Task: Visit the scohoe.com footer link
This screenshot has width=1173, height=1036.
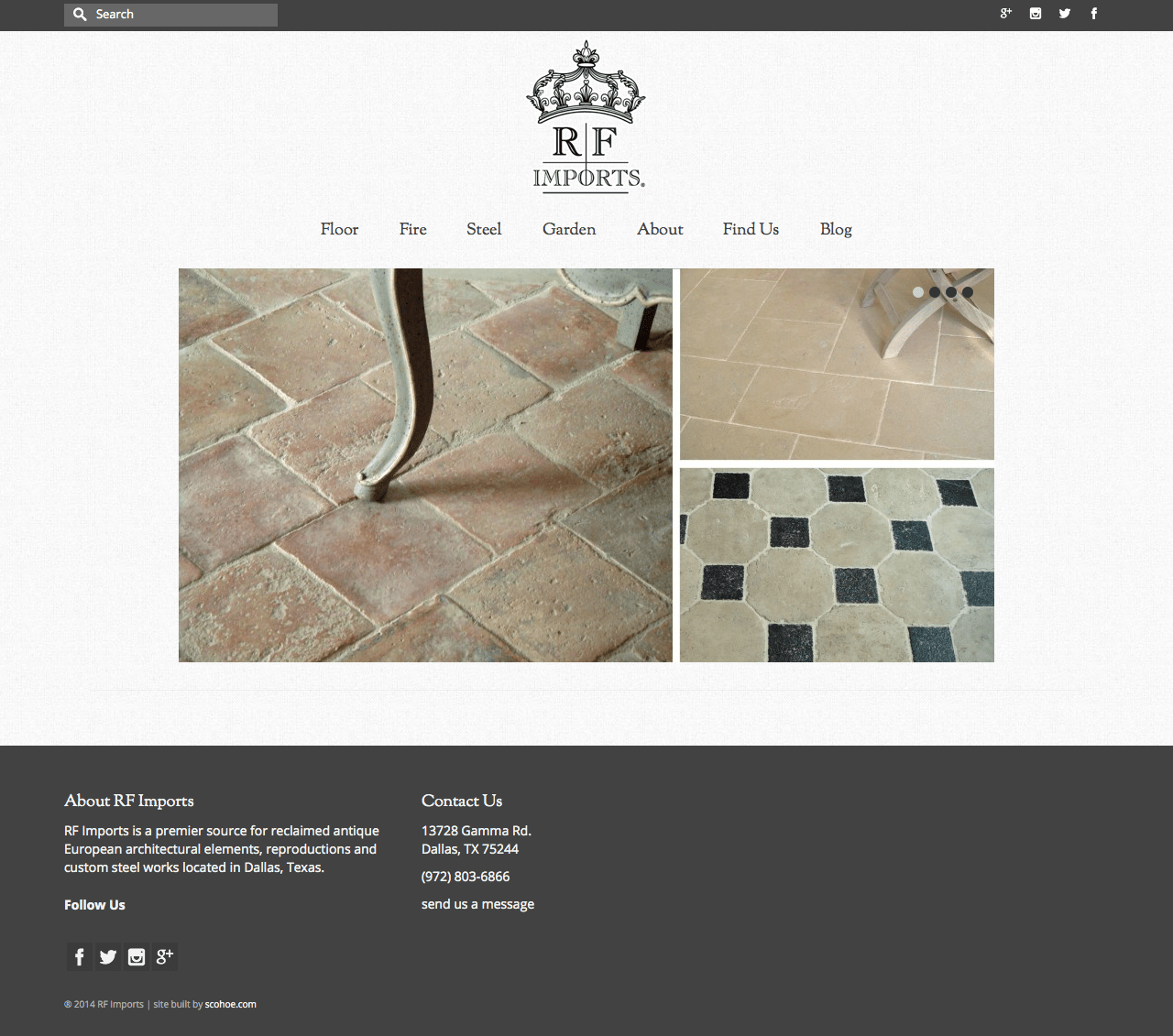Action: tap(230, 1004)
